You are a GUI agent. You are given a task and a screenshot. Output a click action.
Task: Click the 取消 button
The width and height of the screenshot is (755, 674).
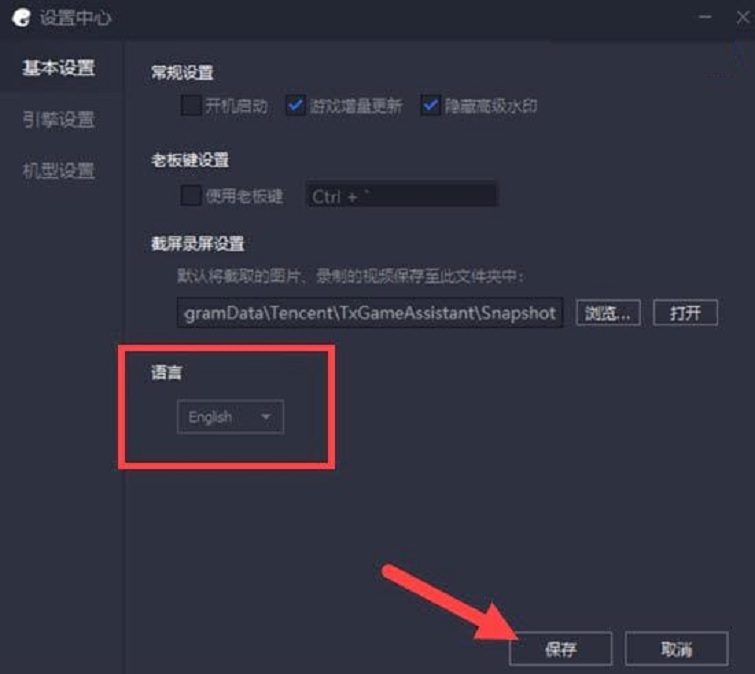tap(677, 649)
